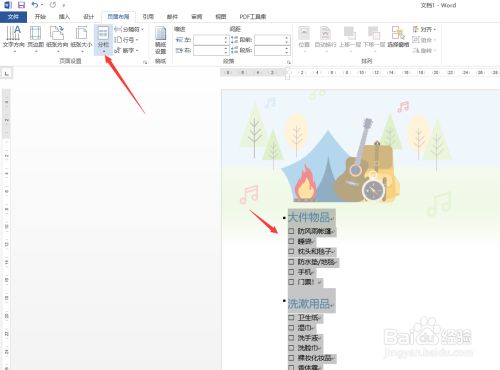Click the 旋转 rotate icon
Screen dimensions: 500x370
point(416,50)
